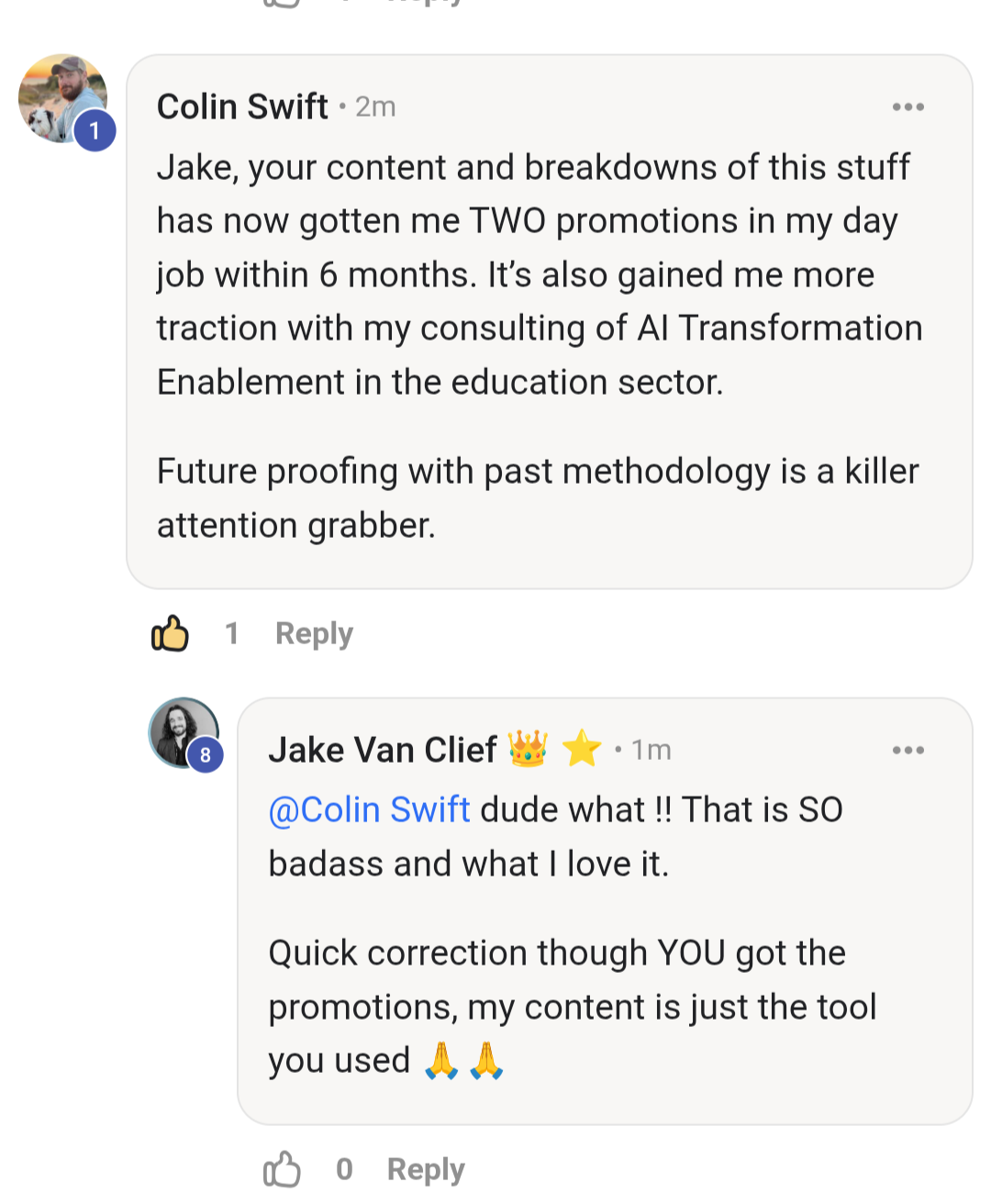Like Jake Van Clief's reply with thumbs-up
This screenshot has width=991, height=1204.
[x=282, y=1169]
